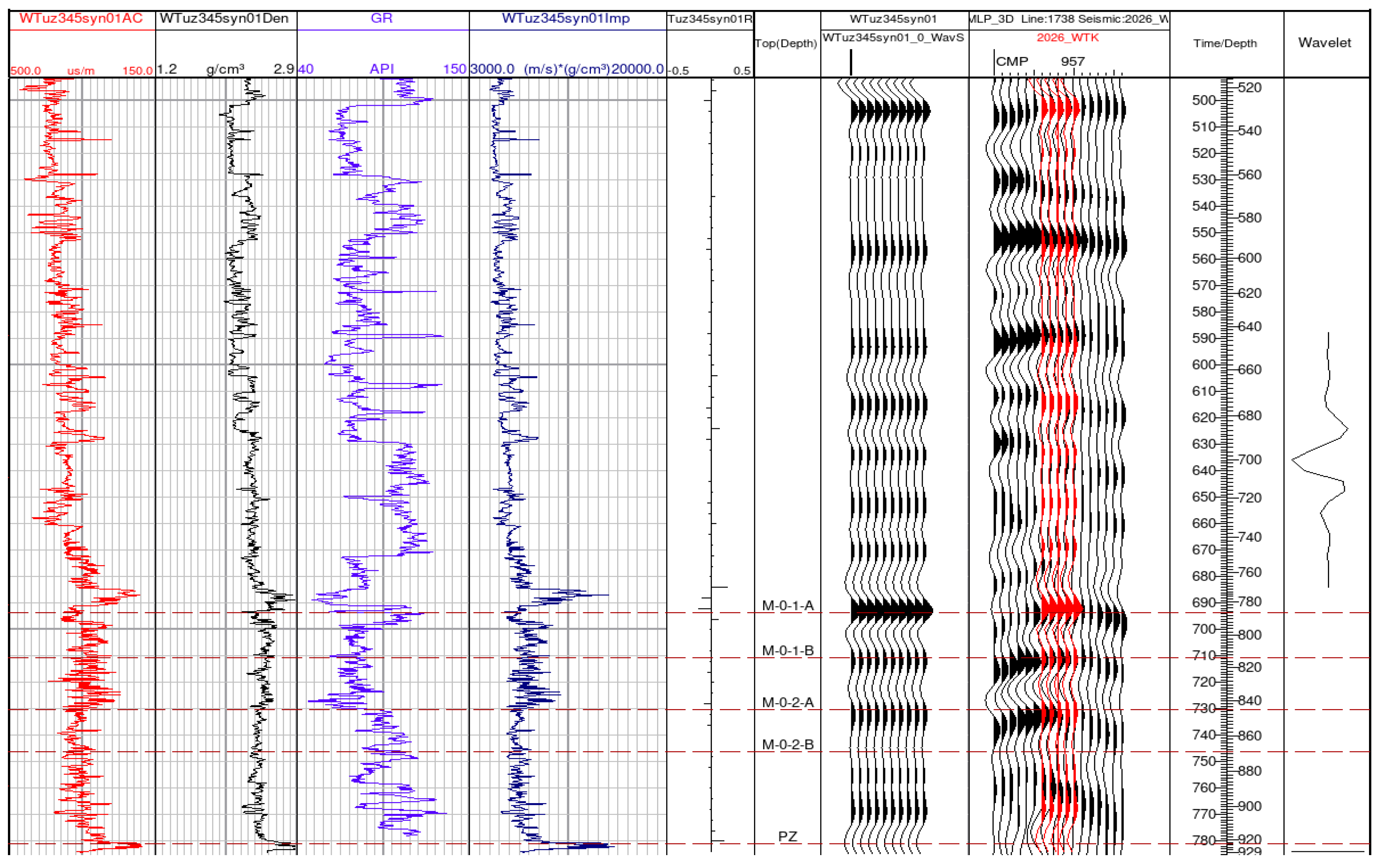
Task: Select the 2026_WTK seismic label
Action: click(1068, 38)
